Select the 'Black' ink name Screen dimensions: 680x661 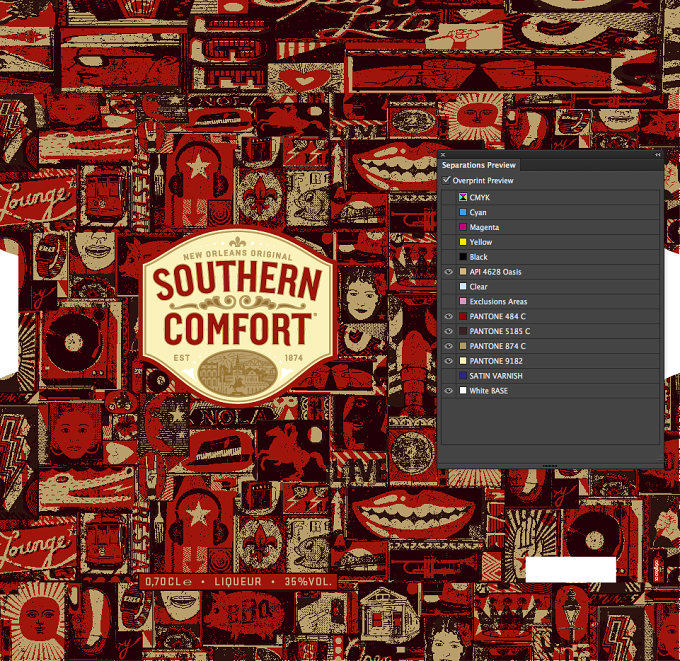pos(478,257)
